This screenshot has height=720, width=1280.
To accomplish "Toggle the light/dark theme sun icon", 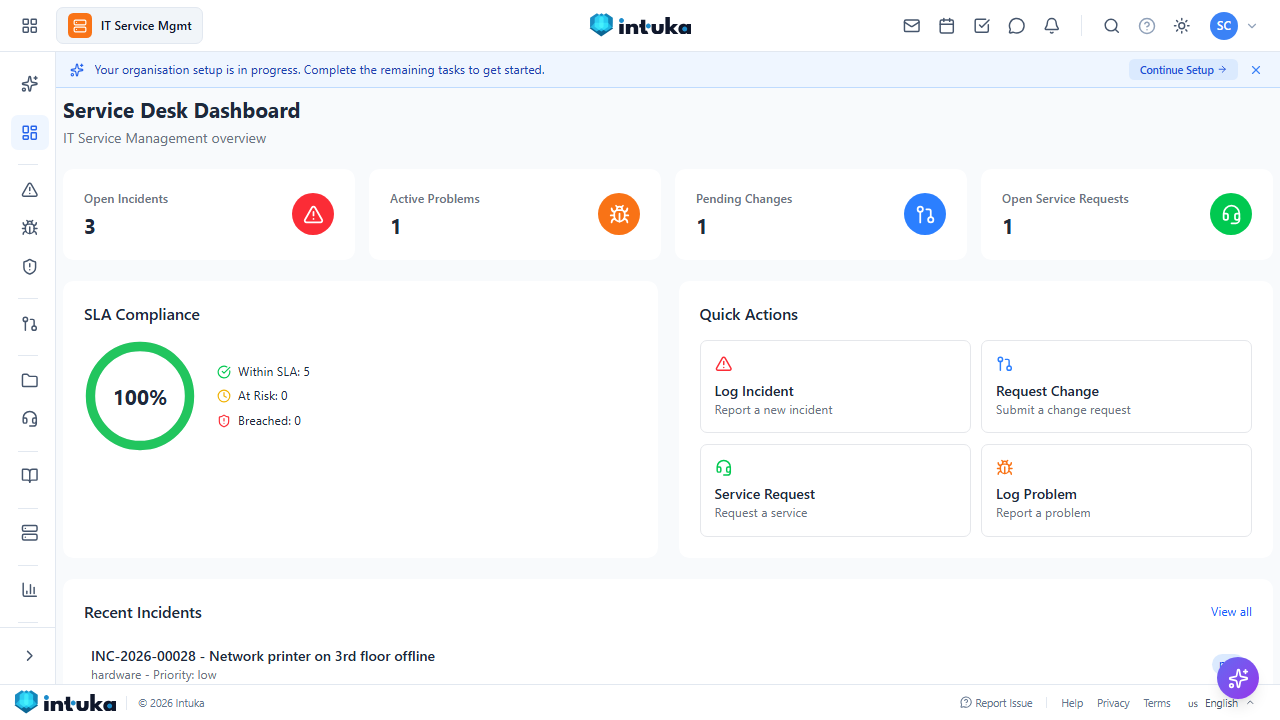I will coord(1182,26).
